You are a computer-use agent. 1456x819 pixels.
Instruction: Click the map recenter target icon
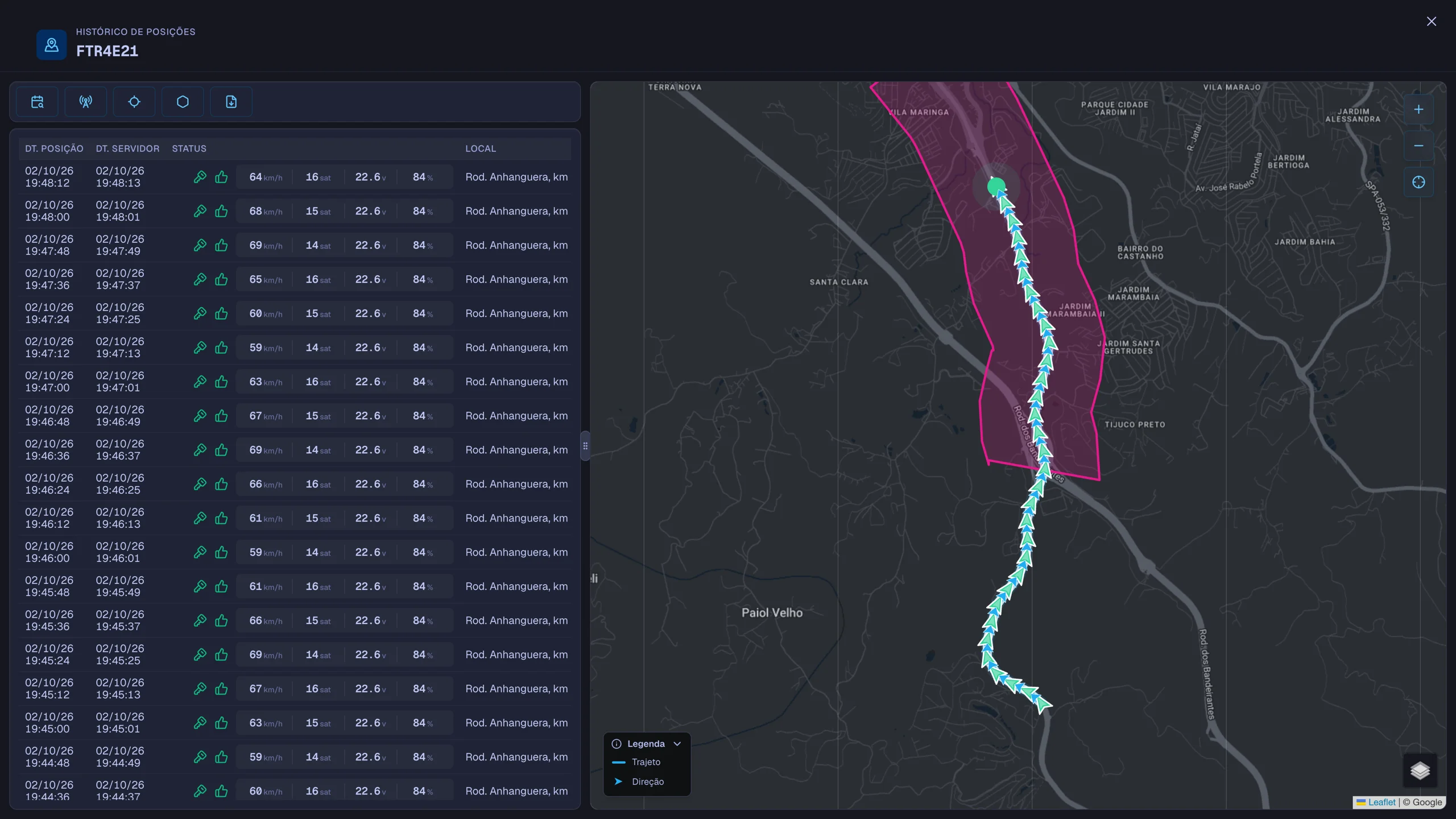click(1418, 182)
